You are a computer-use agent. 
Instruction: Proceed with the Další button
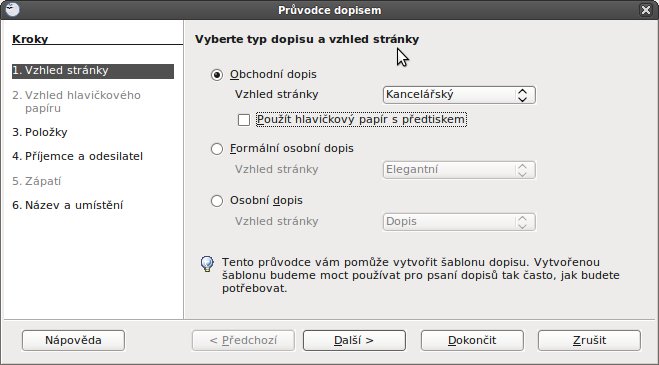[x=354, y=340]
